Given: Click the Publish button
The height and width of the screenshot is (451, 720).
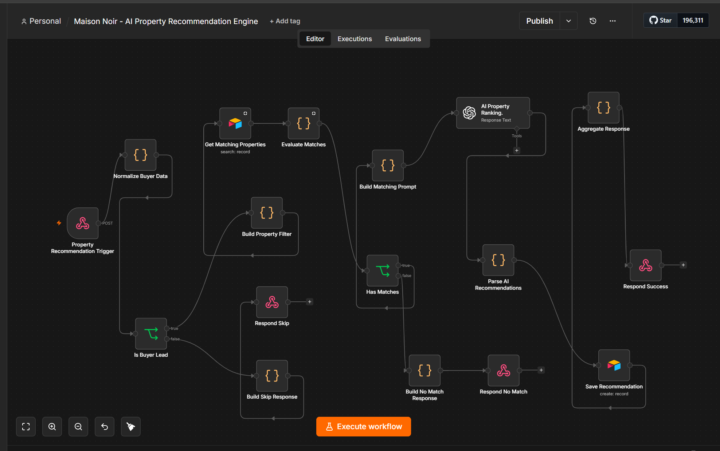Looking at the screenshot, I should pos(540,21).
